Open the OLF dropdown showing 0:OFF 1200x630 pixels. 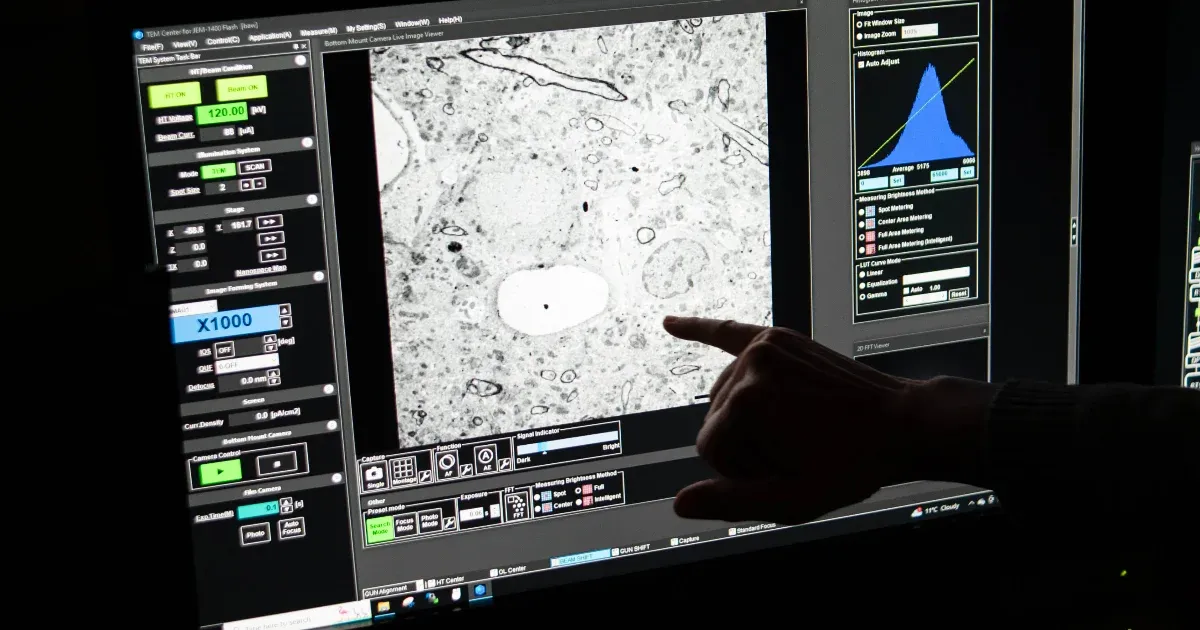[x=247, y=365]
